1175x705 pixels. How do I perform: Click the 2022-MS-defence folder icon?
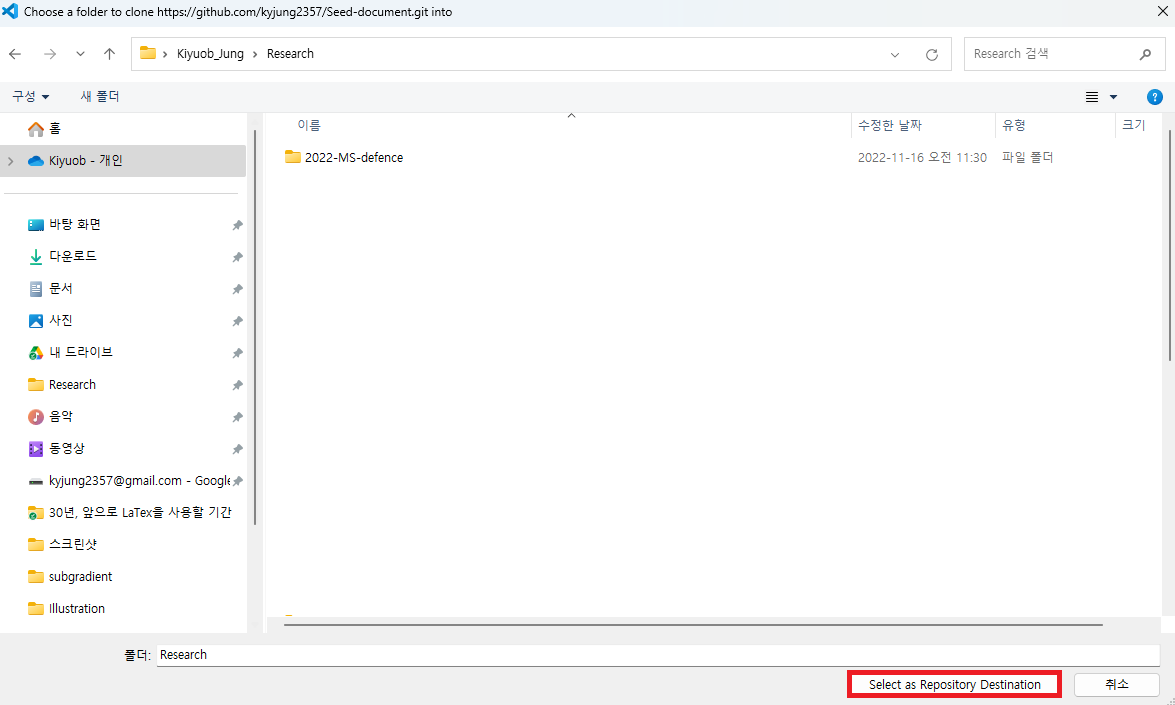[292, 157]
